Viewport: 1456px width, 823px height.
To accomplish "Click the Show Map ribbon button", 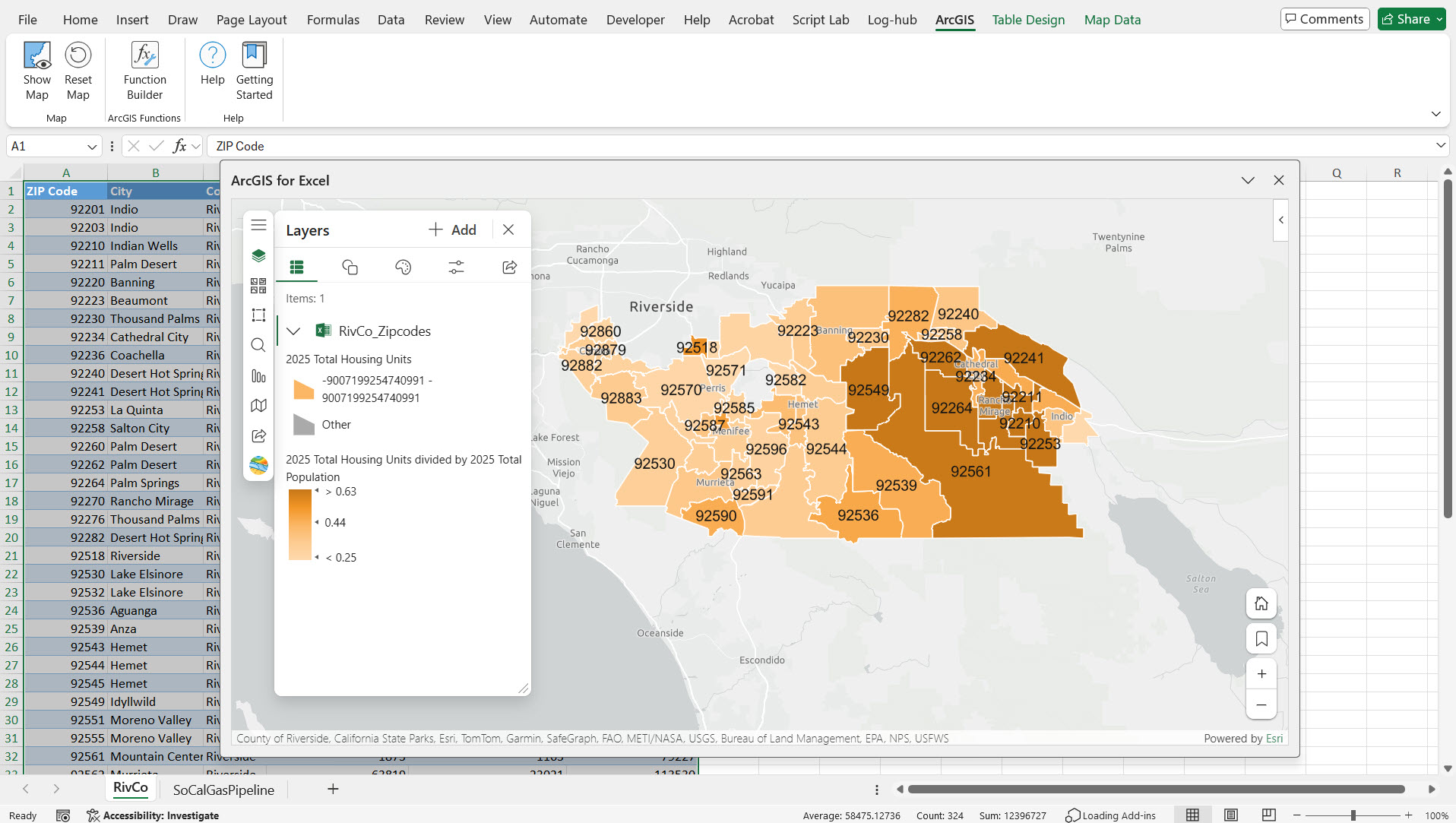I will point(36,71).
